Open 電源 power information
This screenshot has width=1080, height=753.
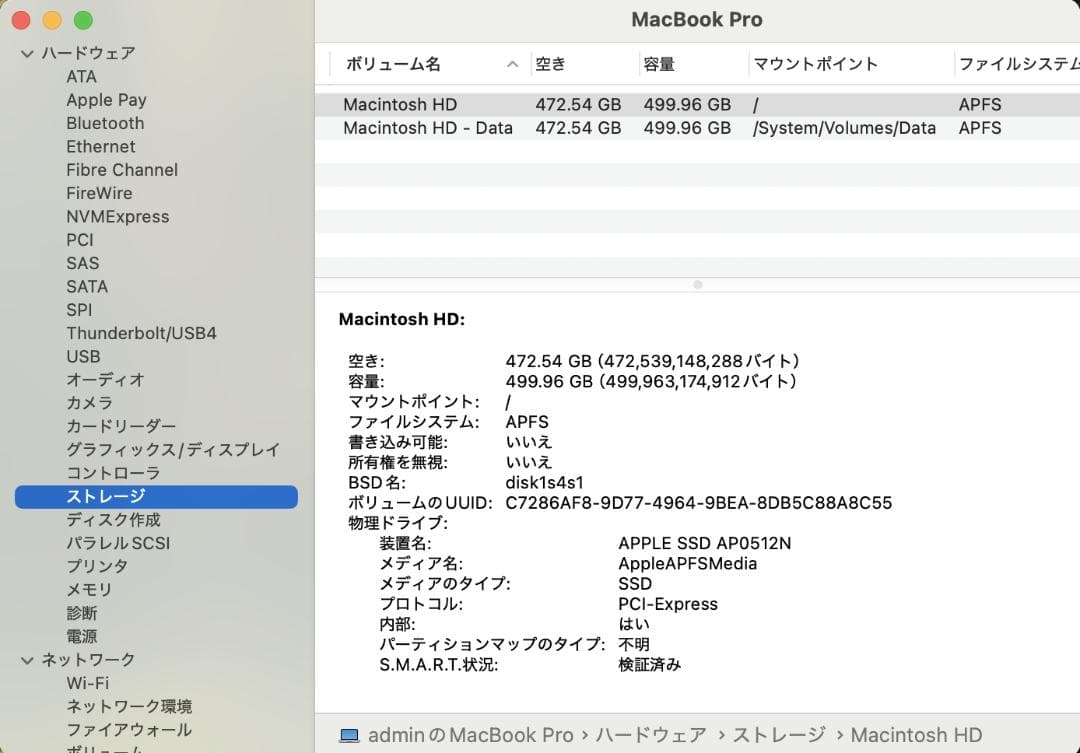coord(83,636)
